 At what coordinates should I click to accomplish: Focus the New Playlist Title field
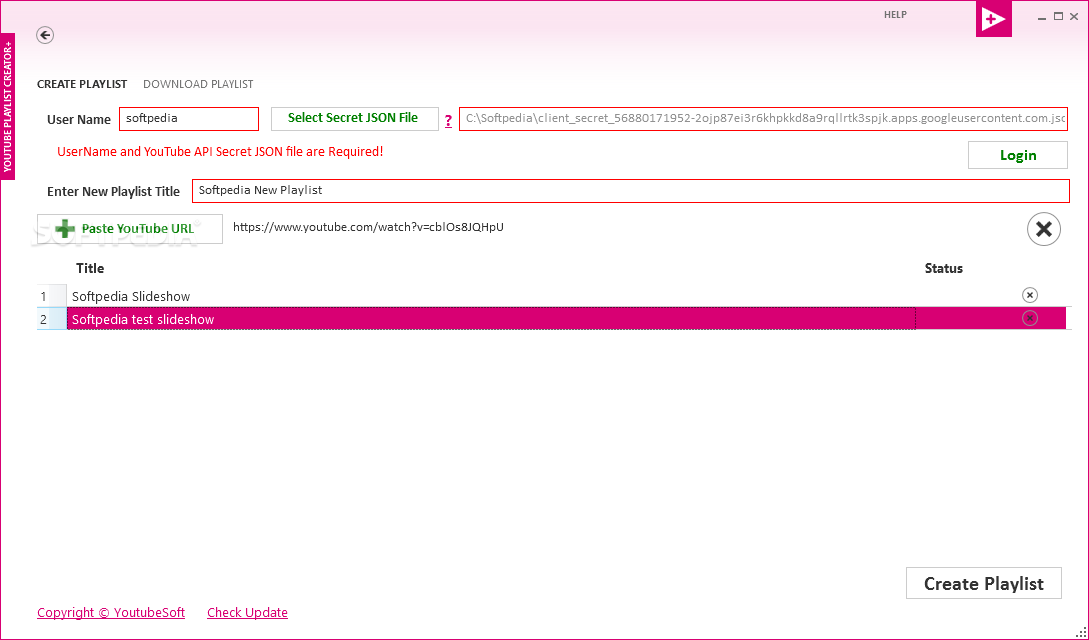(x=631, y=191)
